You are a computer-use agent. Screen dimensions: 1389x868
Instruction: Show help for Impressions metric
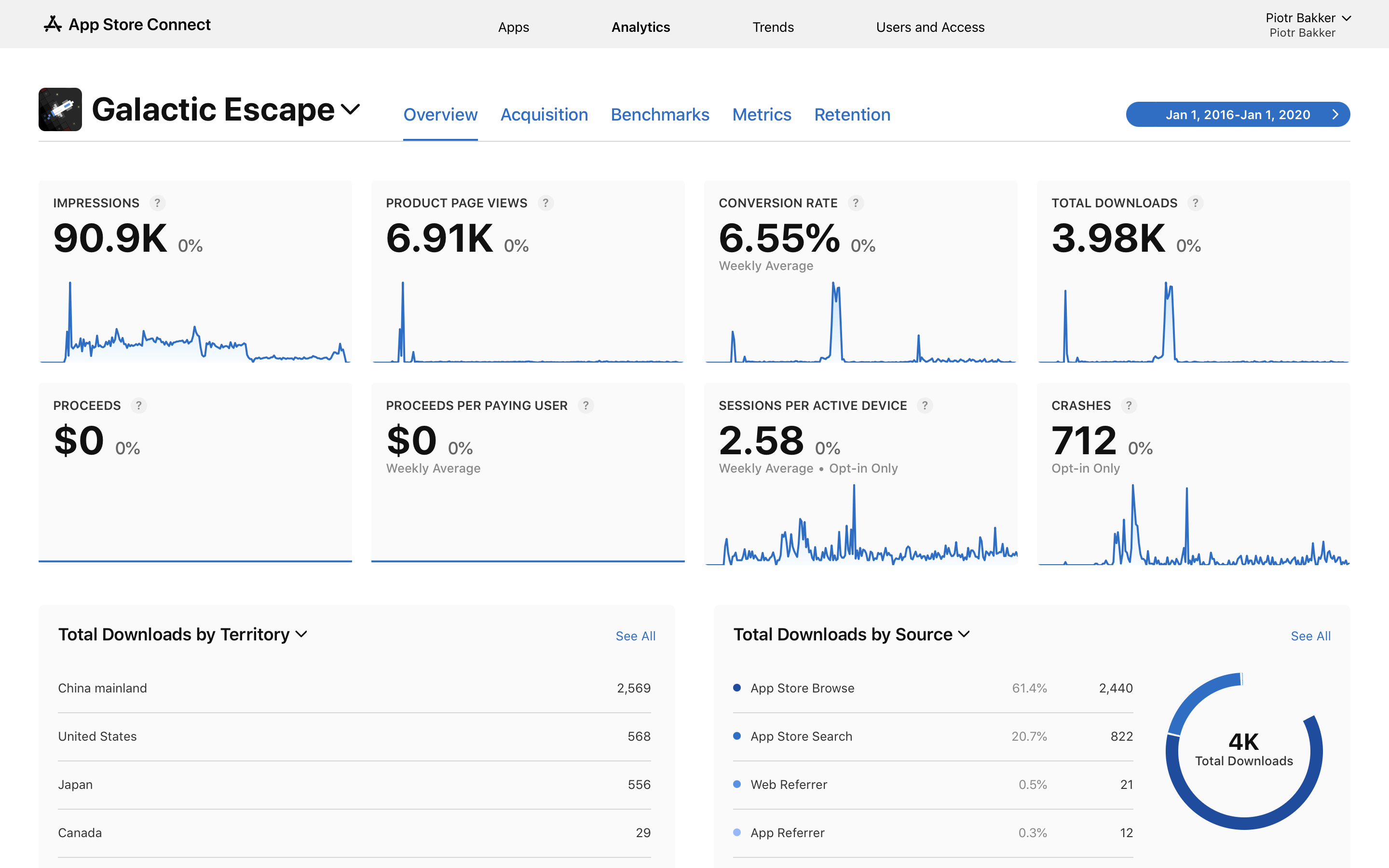pyautogui.click(x=157, y=203)
